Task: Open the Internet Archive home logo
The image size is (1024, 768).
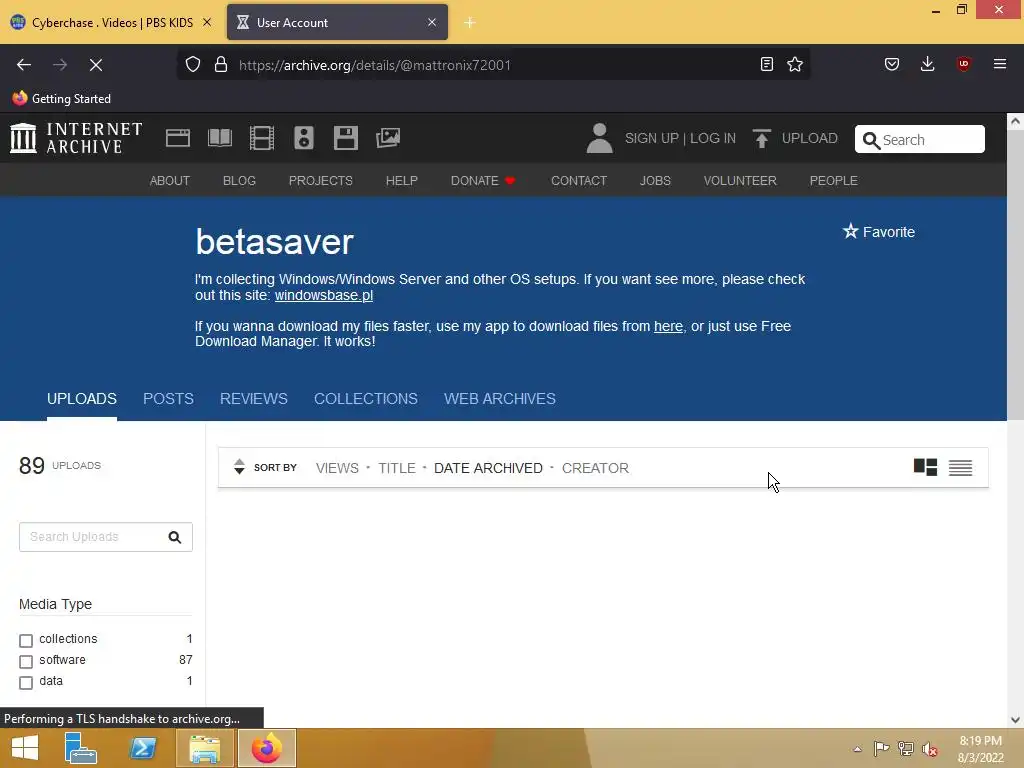Action: 76,138
